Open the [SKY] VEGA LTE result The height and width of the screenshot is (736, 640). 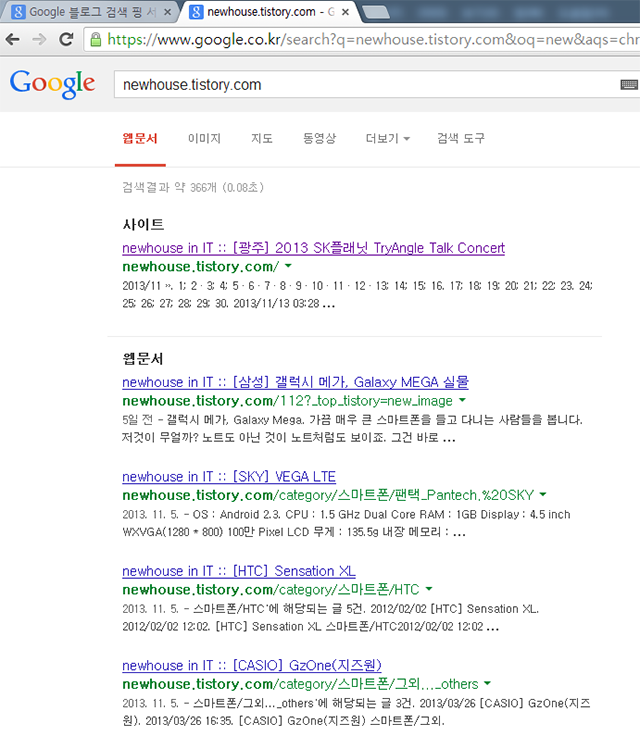[229, 476]
